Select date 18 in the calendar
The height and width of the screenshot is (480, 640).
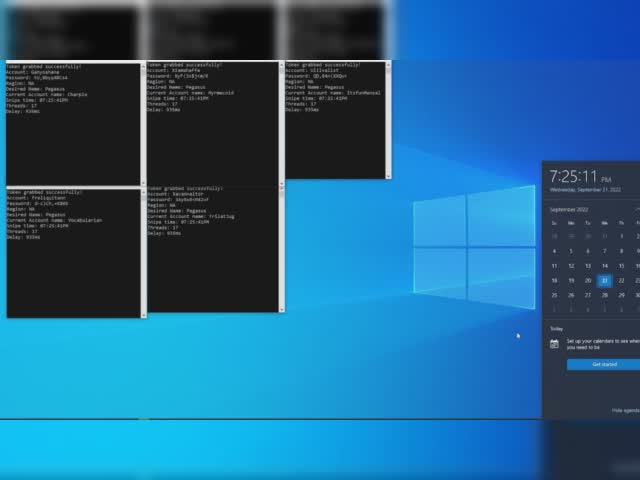click(x=554, y=280)
